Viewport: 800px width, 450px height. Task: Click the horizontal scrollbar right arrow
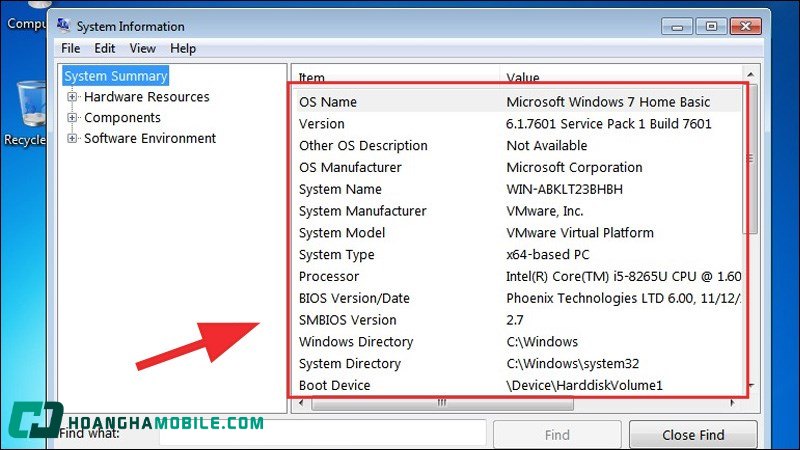733,403
